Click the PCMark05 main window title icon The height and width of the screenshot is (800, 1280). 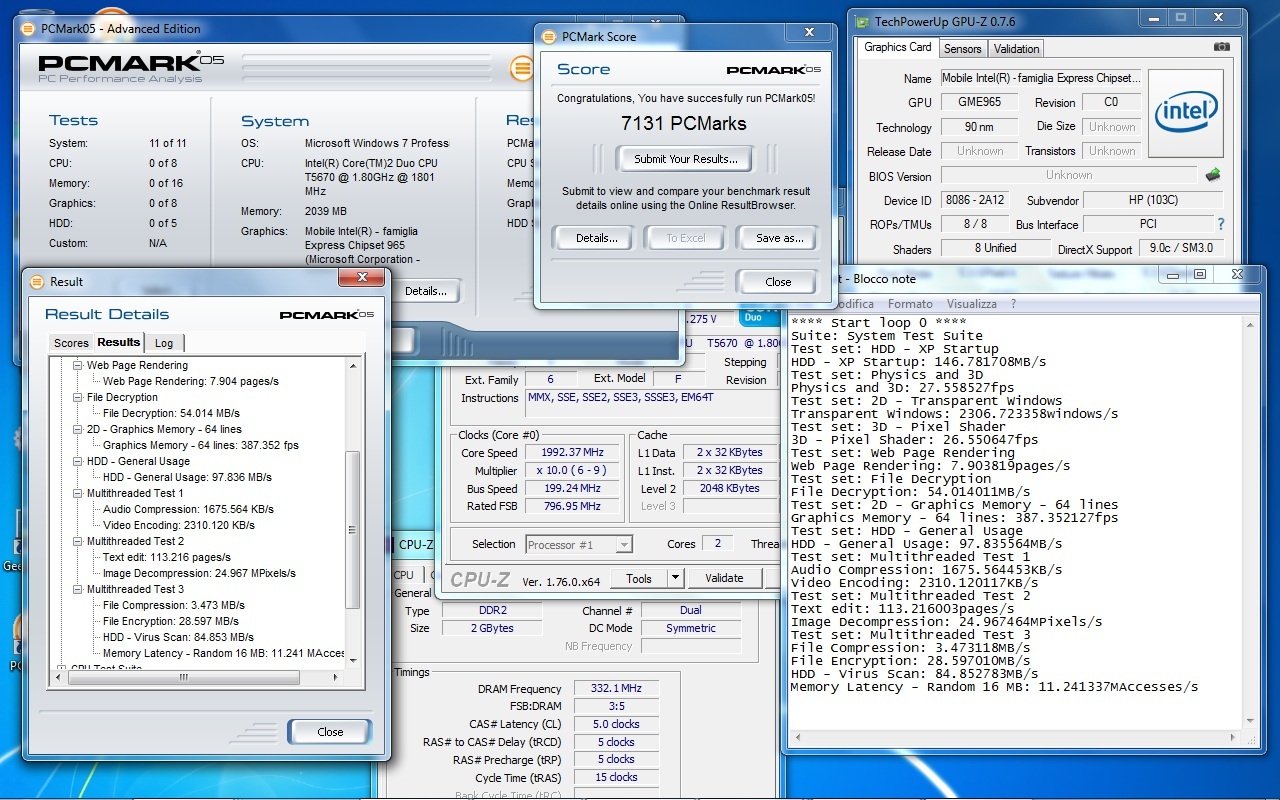pyautogui.click(x=28, y=28)
